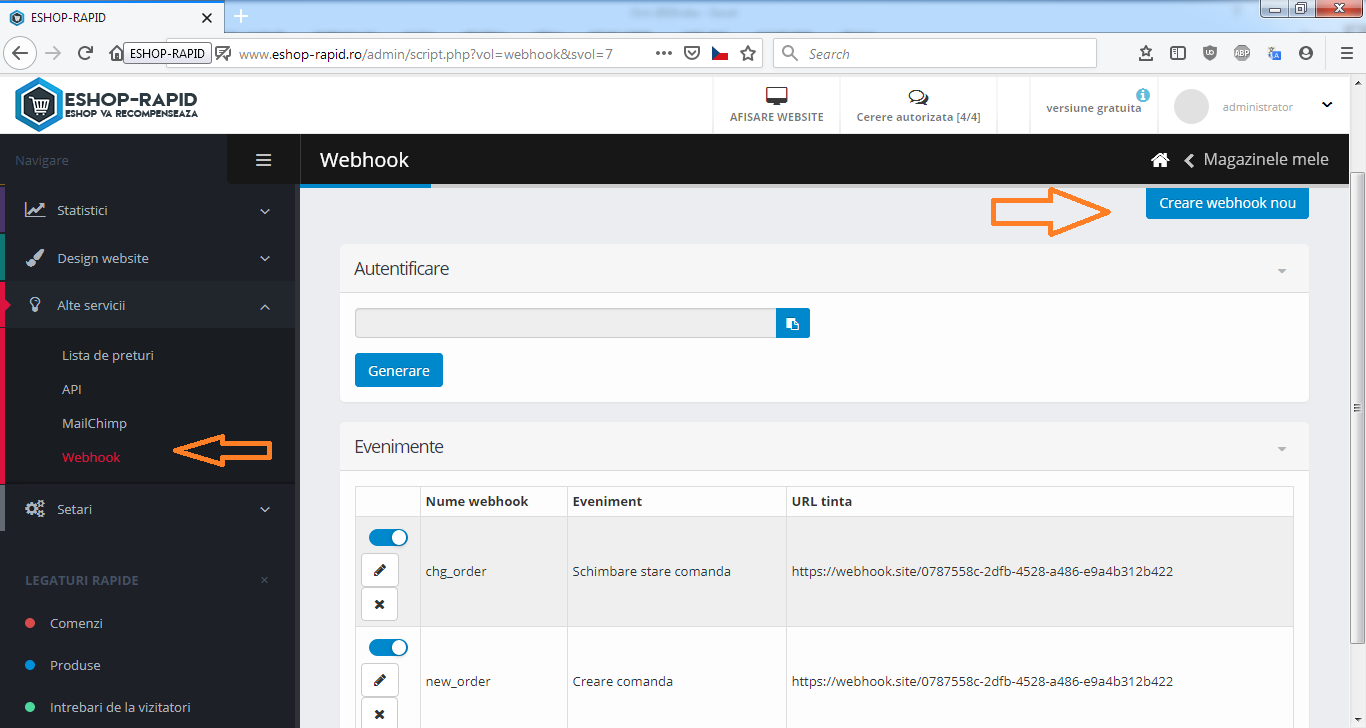Image resolution: width=1366 pixels, height=728 pixels.
Task: Open the Firefox account icon
Action: point(1306,53)
